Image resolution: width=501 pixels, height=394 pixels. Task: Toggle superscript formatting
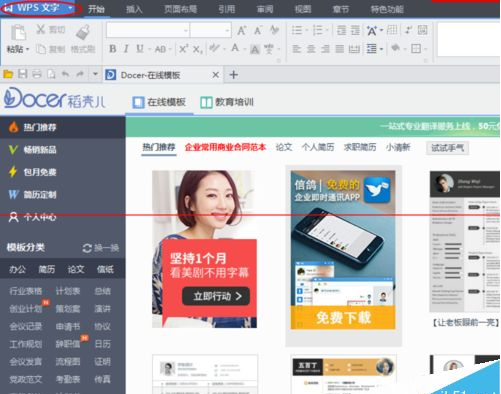(183, 49)
